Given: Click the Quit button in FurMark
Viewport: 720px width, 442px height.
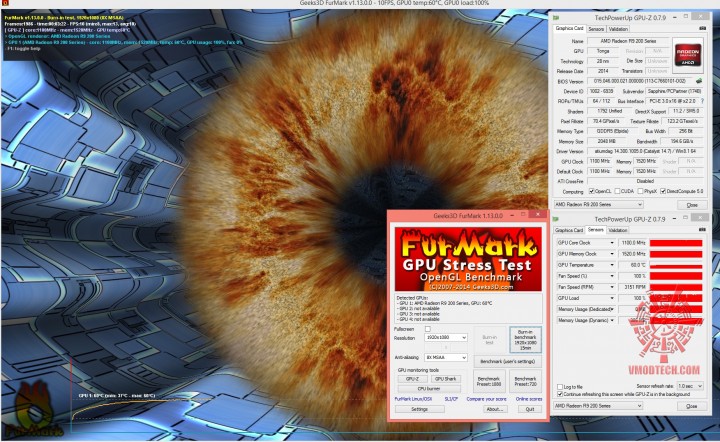Looking at the screenshot, I should (530, 409).
